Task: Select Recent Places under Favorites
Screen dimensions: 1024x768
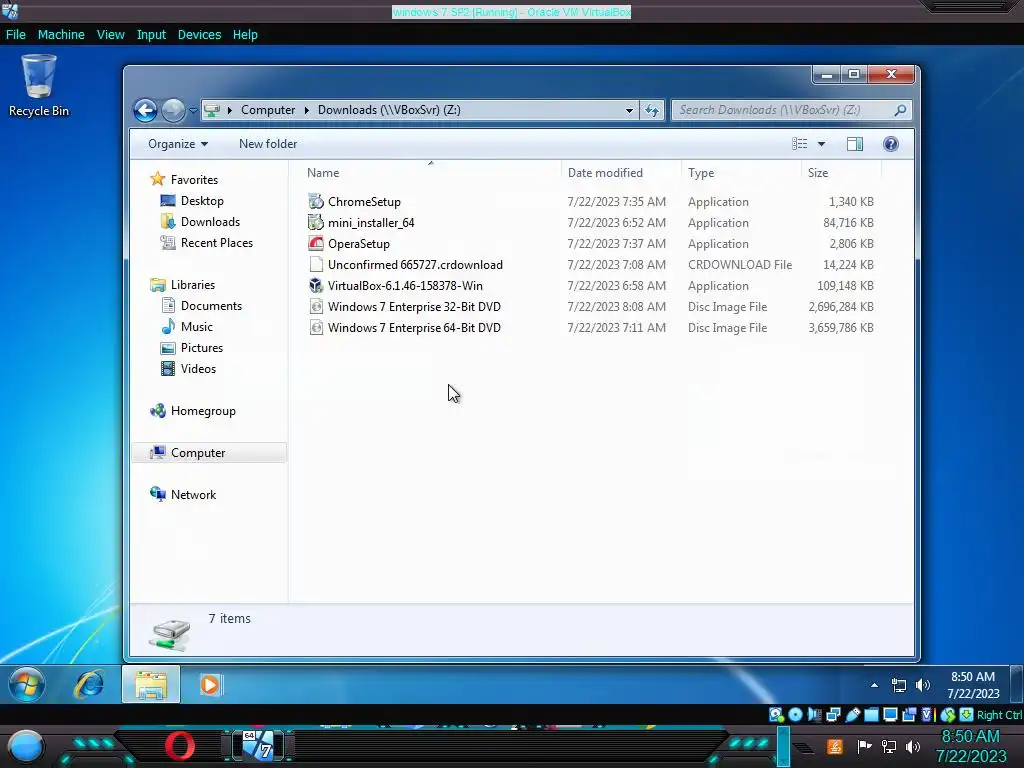Action: pyautogui.click(x=216, y=243)
